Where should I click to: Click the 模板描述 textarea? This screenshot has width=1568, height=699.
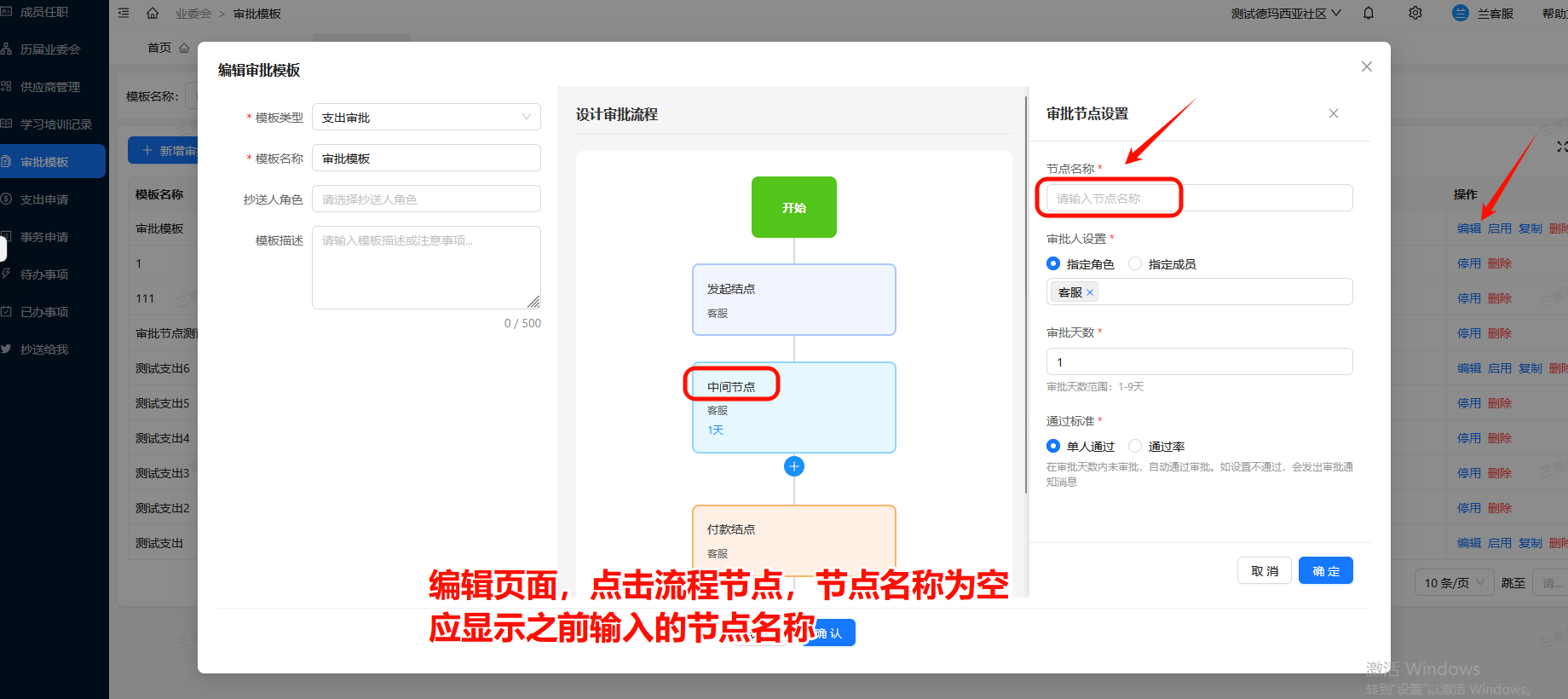(426, 267)
